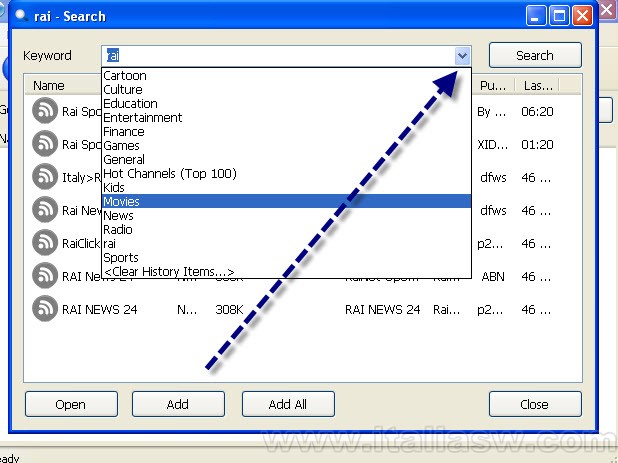The height and width of the screenshot is (463, 618).
Task: Click the ABN publisher cell
Action: coord(493,277)
